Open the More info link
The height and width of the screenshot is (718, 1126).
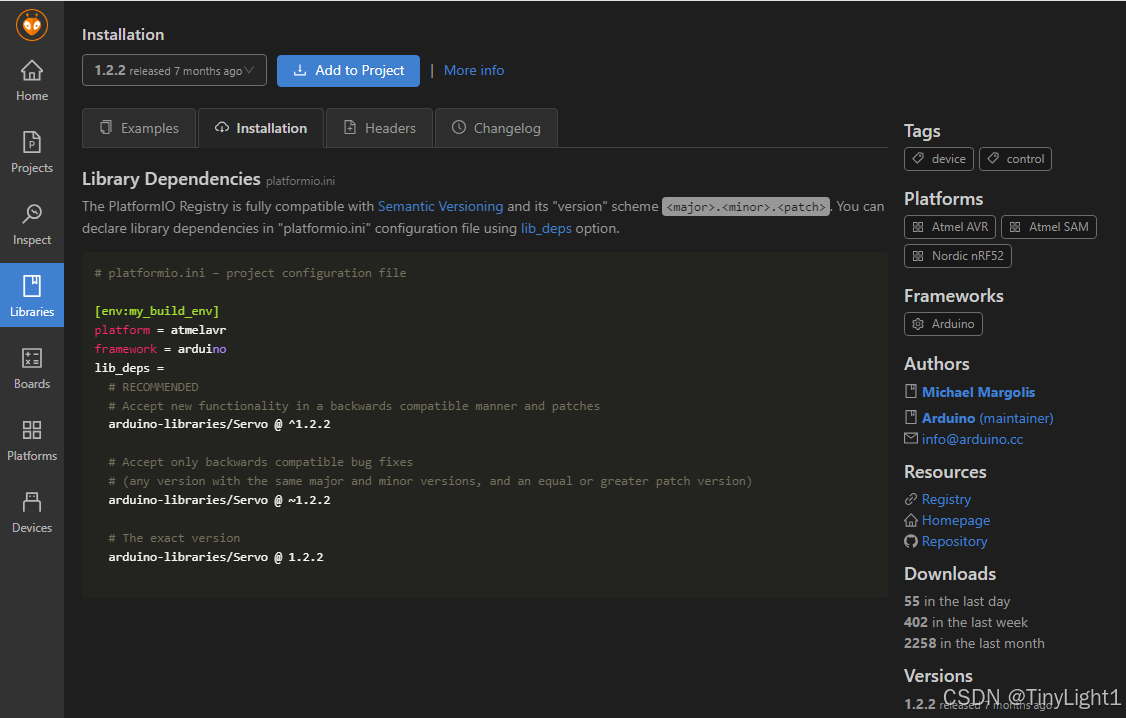point(474,70)
